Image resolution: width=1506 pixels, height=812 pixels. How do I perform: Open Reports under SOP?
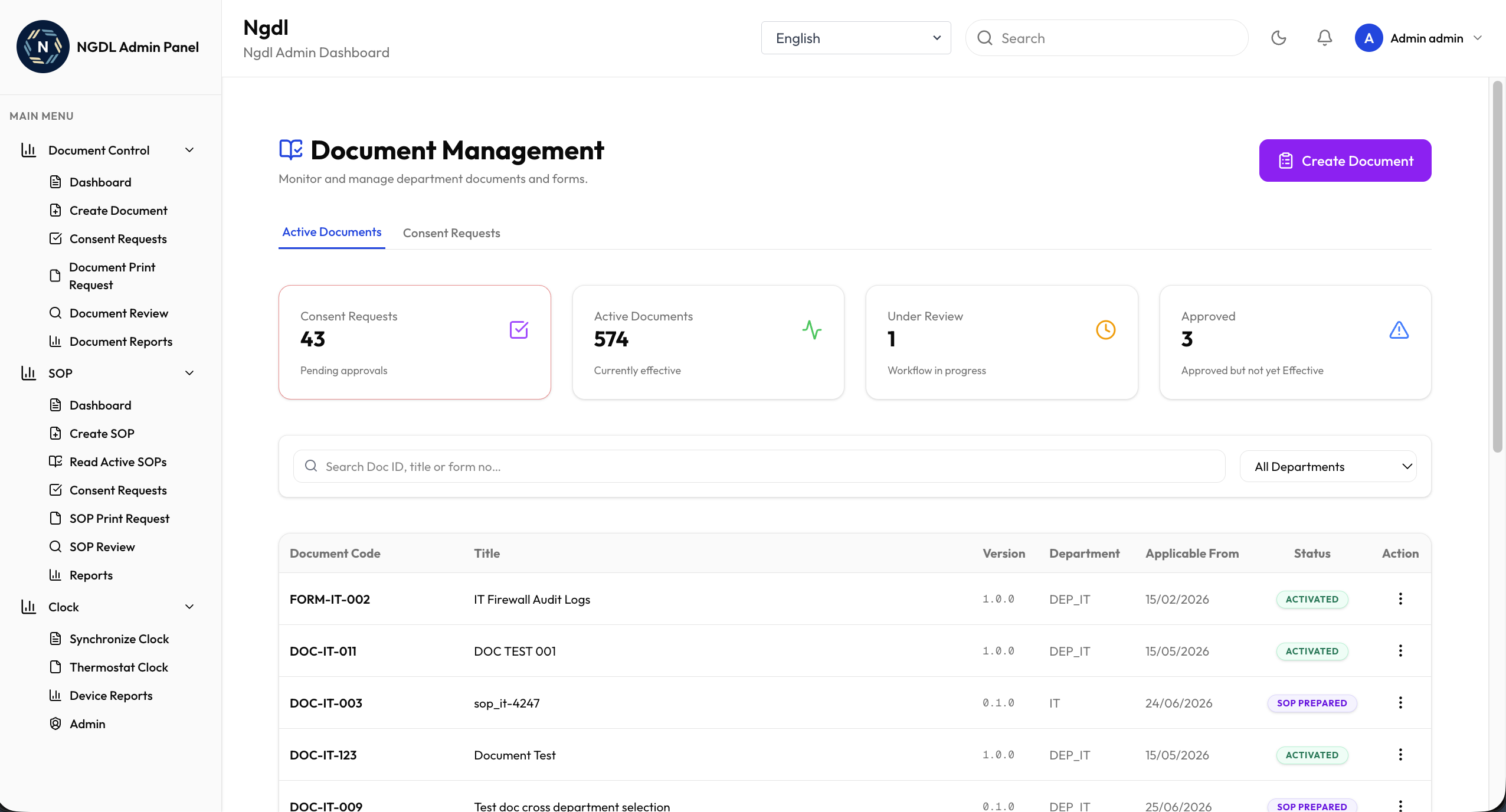(91, 575)
